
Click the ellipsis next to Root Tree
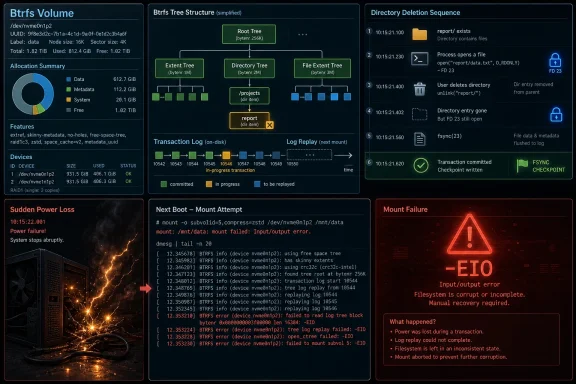pyautogui.click(x=303, y=35)
